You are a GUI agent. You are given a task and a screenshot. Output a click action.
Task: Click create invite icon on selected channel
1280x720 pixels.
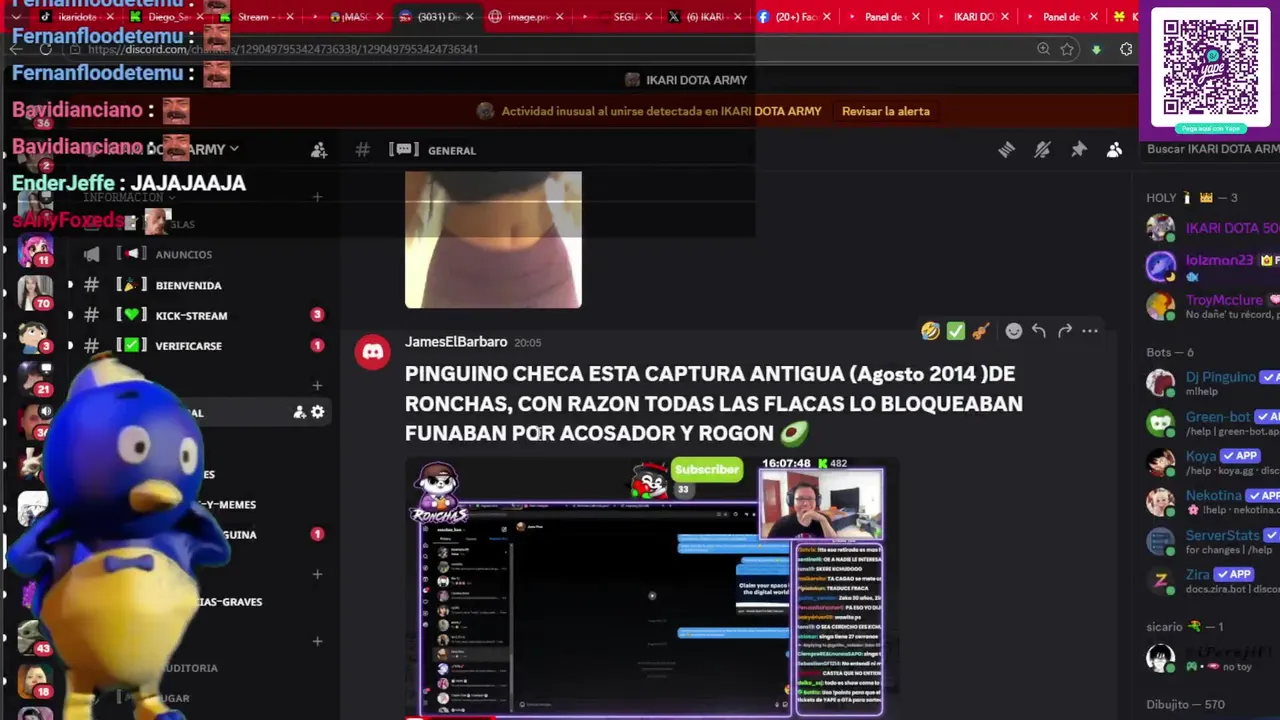pos(299,412)
